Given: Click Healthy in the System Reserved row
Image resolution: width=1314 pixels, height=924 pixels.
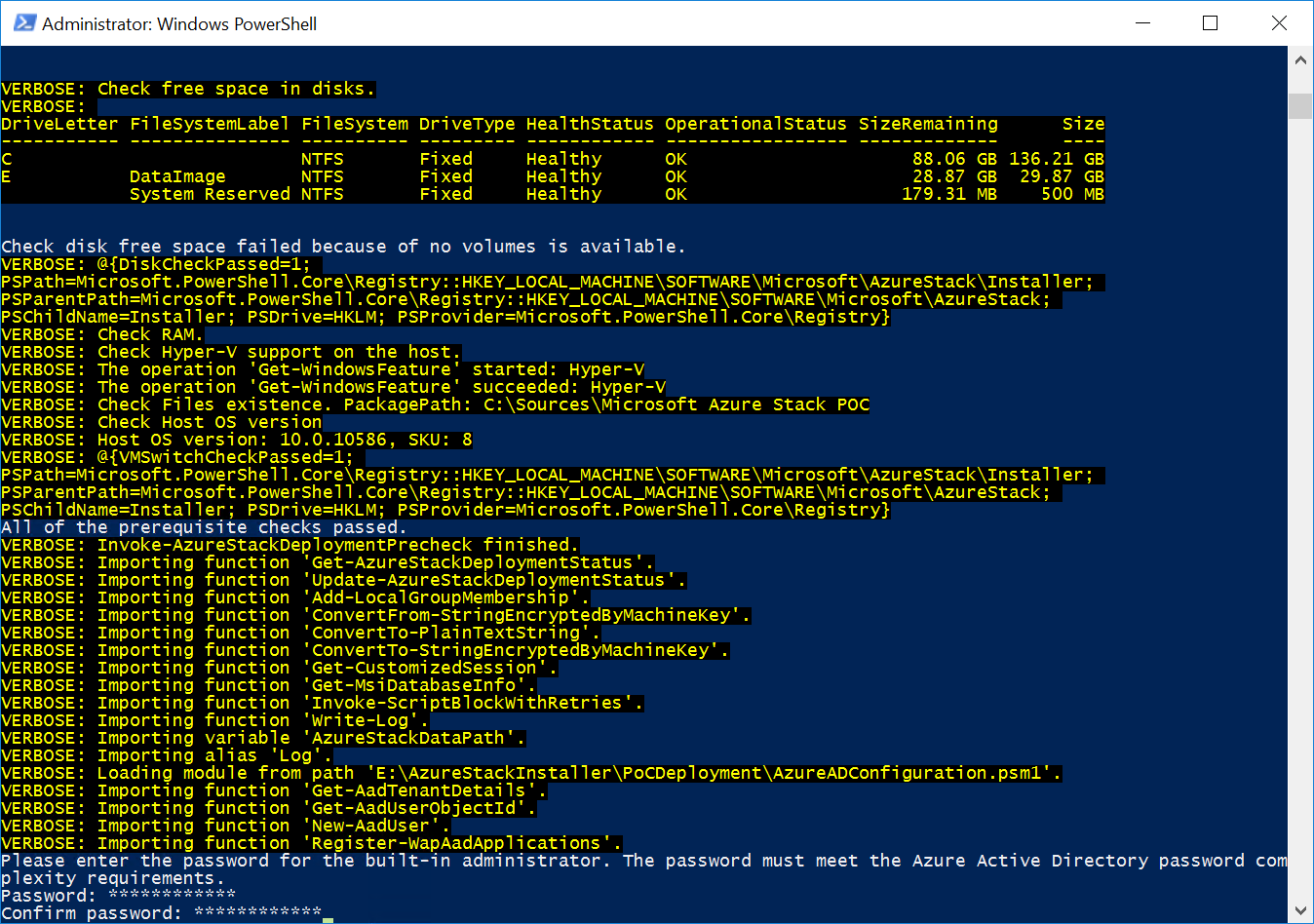Looking at the screenshot, I should click(x=563, y=194).
